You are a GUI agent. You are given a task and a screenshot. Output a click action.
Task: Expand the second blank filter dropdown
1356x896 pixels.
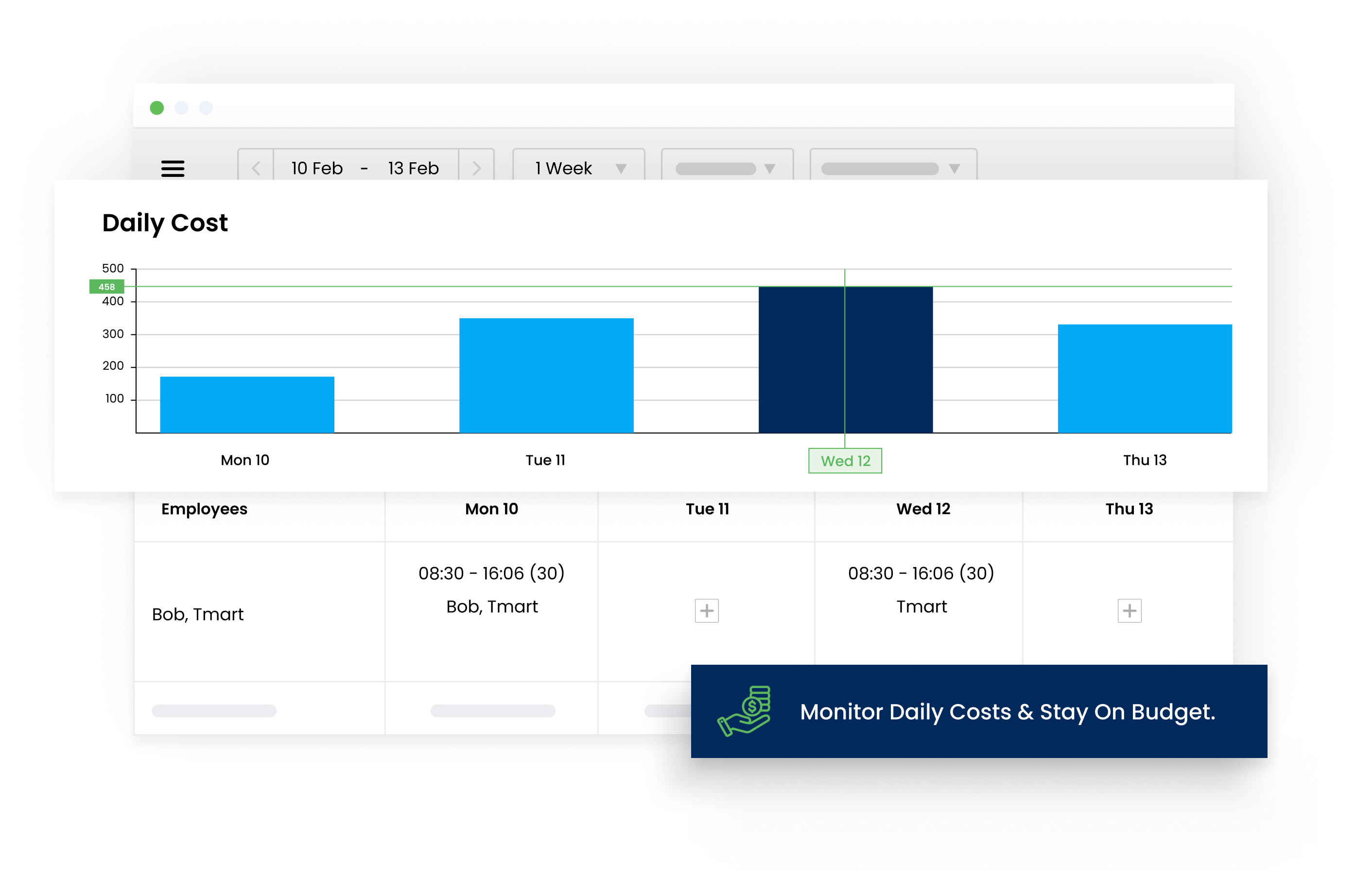tap(728, 168)
